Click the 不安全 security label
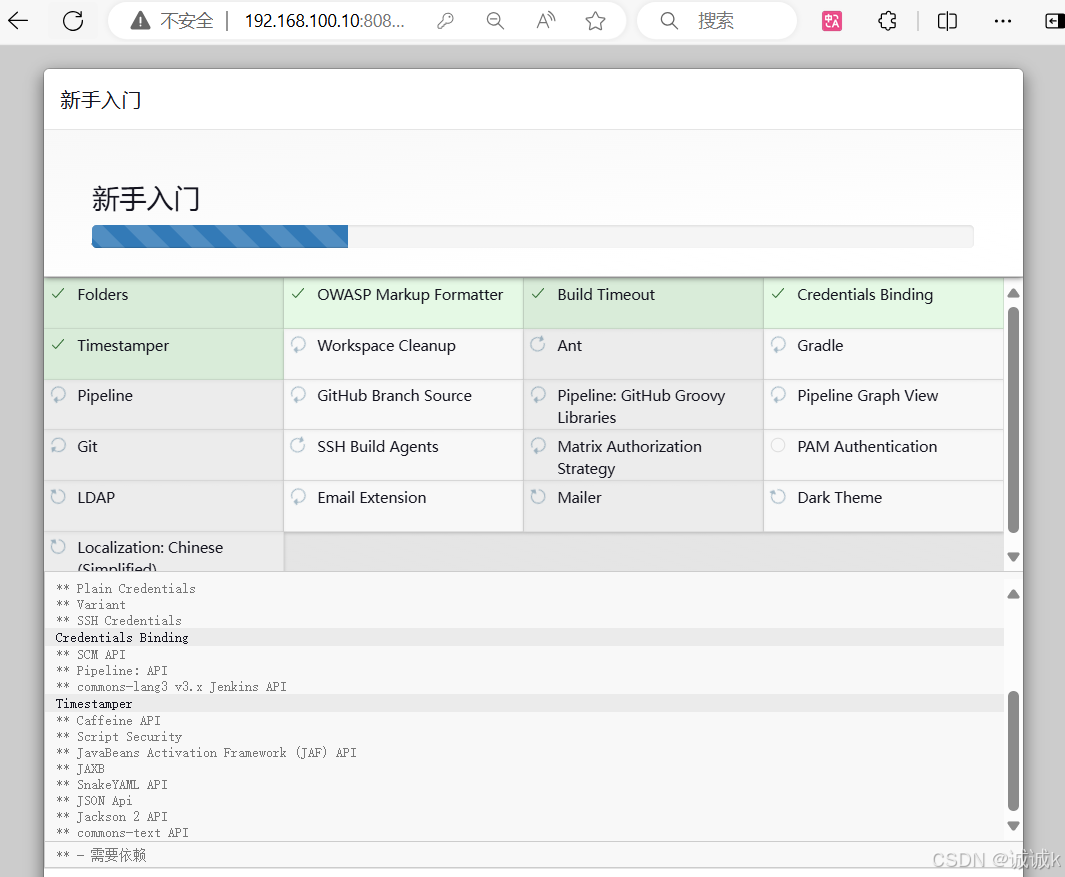Image resolution: width=1065 pixels, height=877 pixels. pos(187,21)
